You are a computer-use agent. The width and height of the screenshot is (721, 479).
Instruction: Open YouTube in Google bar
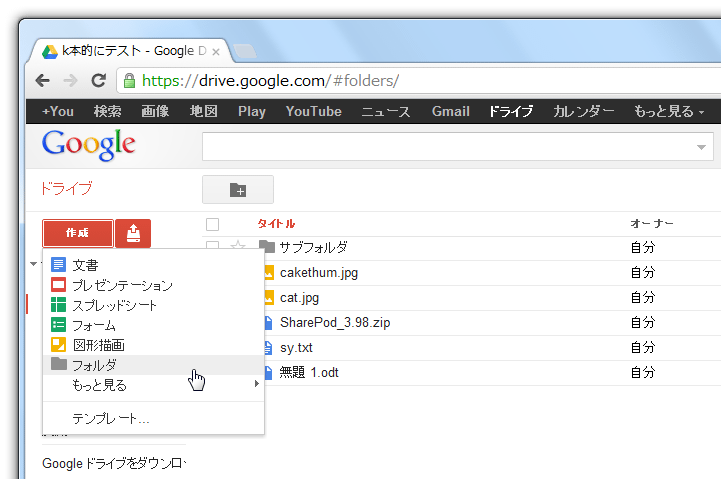[x=314, y=111]
